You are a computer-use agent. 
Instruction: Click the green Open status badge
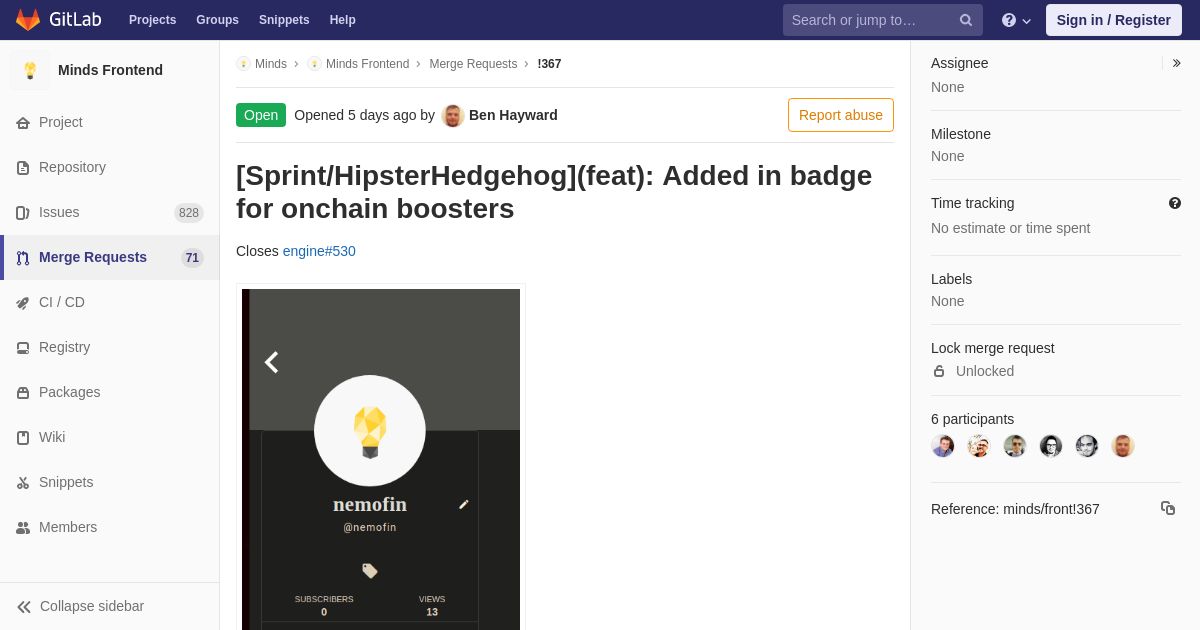pyautogui.click(x=261, y=115)
